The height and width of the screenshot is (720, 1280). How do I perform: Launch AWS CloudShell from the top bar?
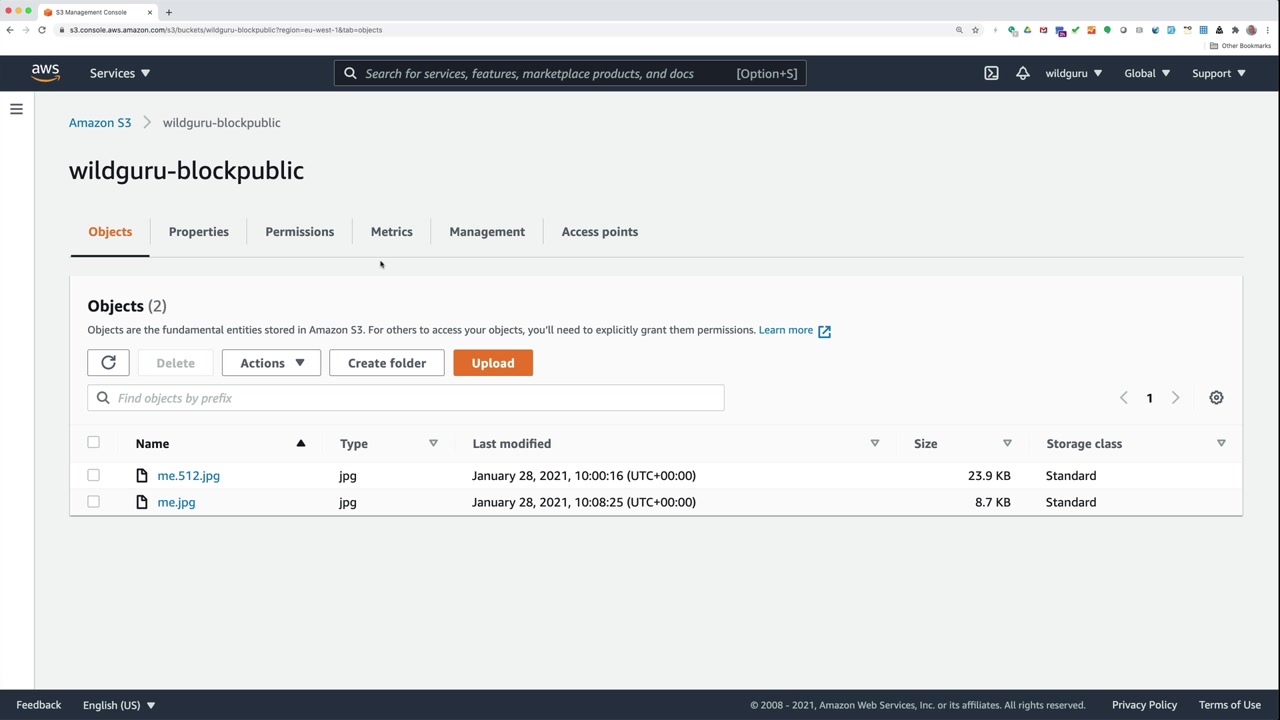pyautogui.click(x=991, y=73)
